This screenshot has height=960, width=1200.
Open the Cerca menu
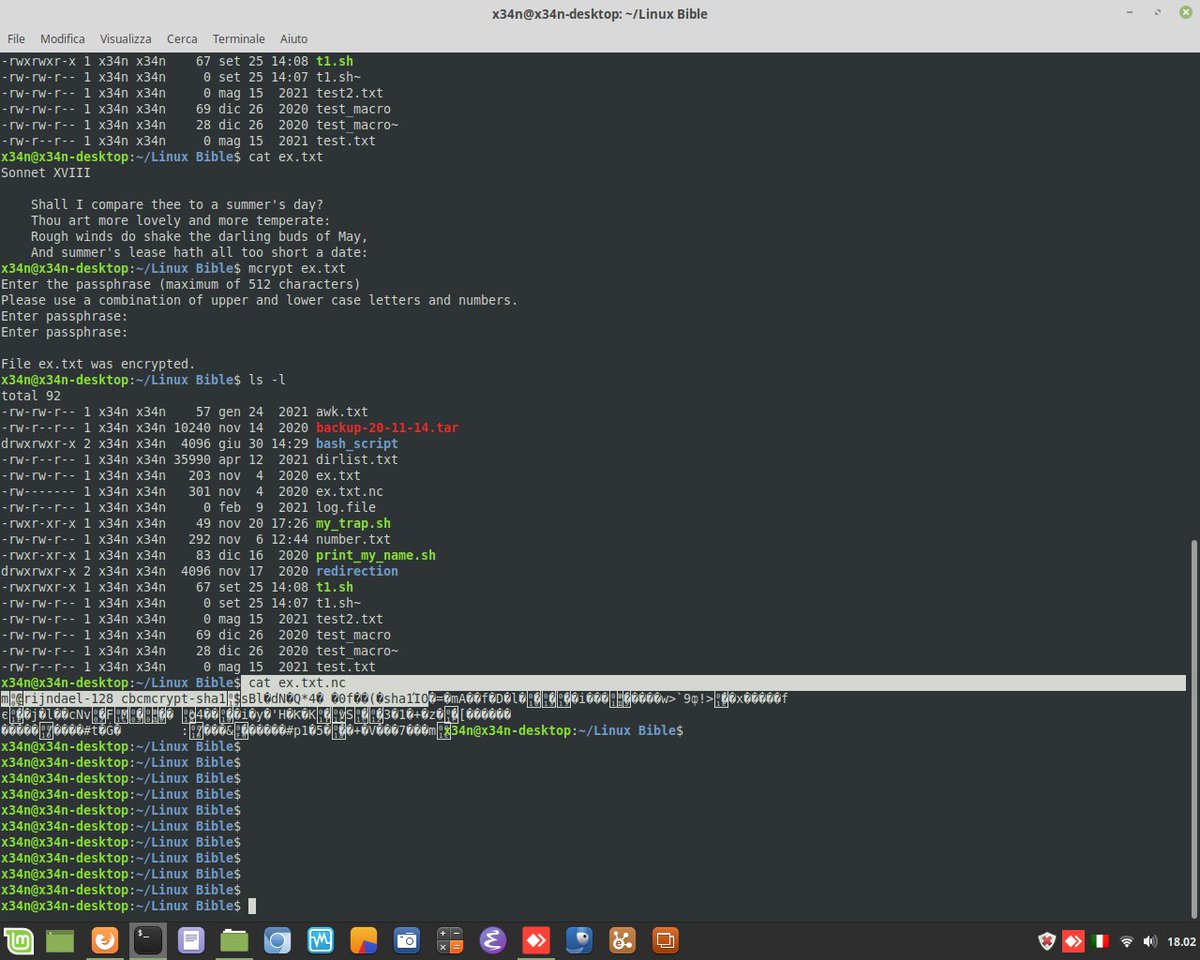coord(182,38)
